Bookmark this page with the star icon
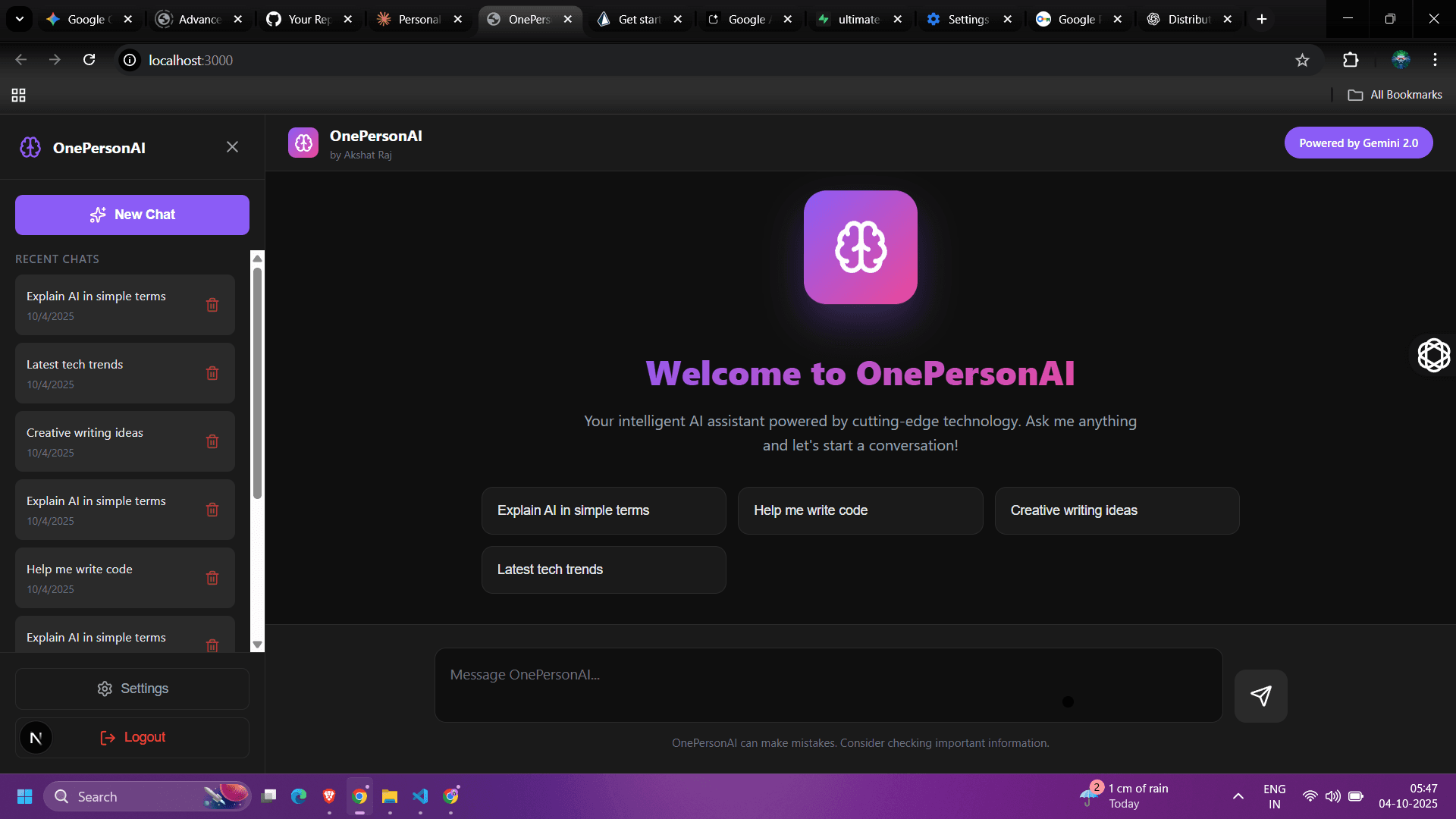The image size is (1456, 819). coord(1302,60)
